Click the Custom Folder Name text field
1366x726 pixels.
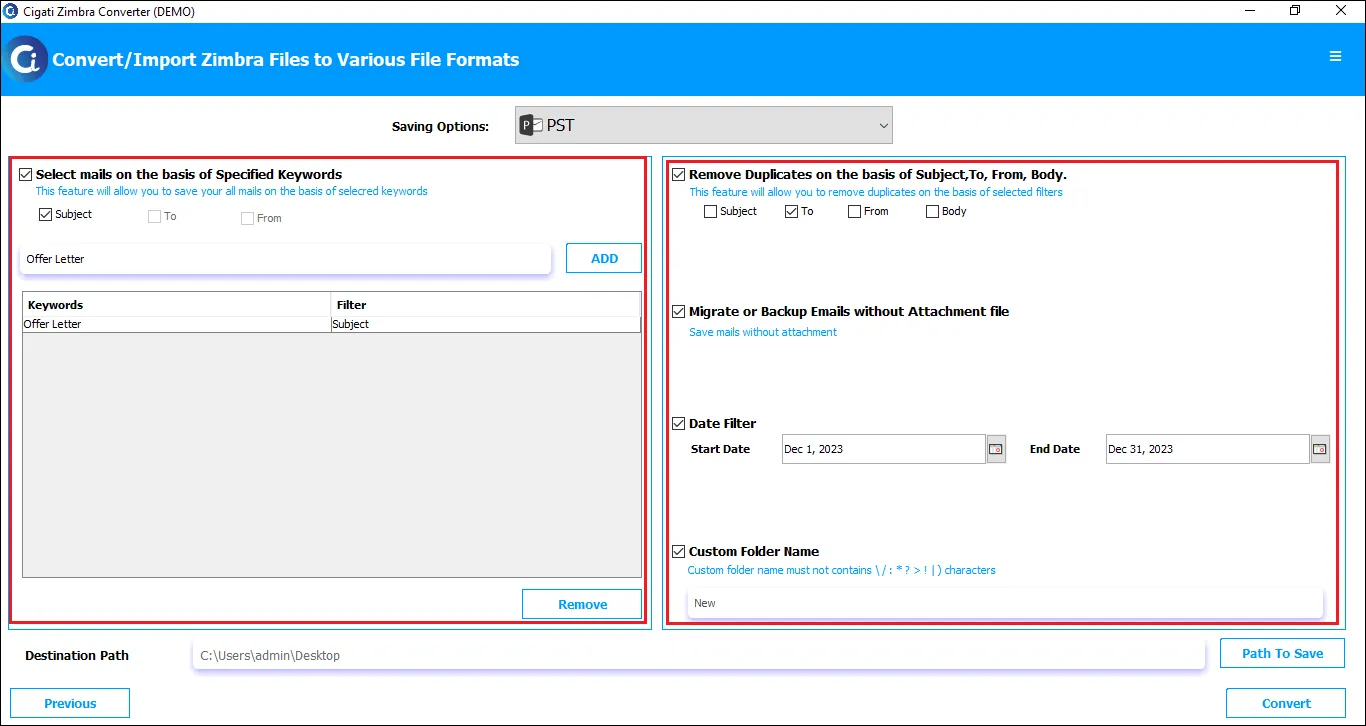[x=1005, y=603]
